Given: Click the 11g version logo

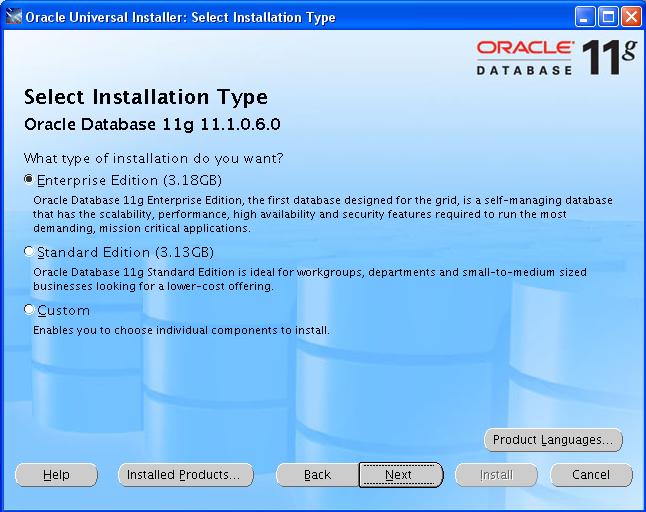Looking at the screenshot, I should tap(609, 58).
